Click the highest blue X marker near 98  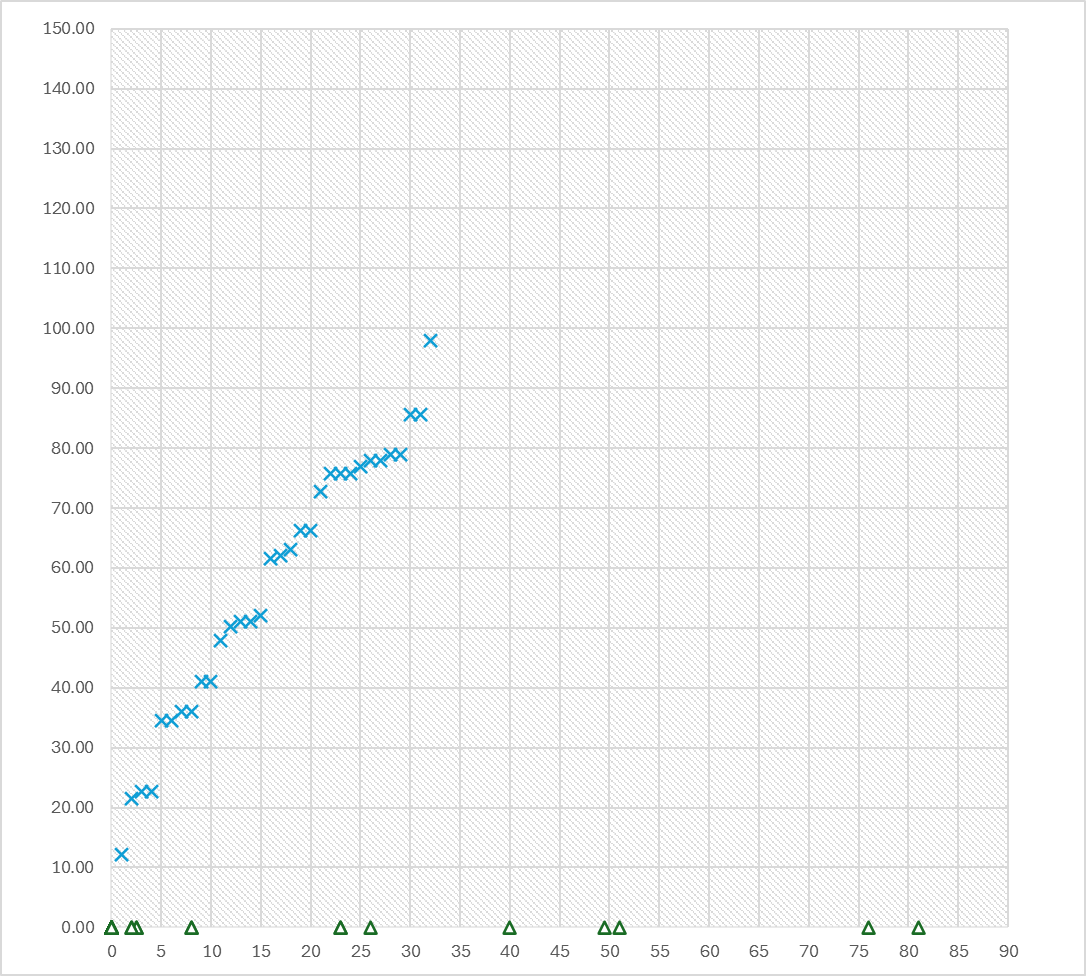(430, 340)
